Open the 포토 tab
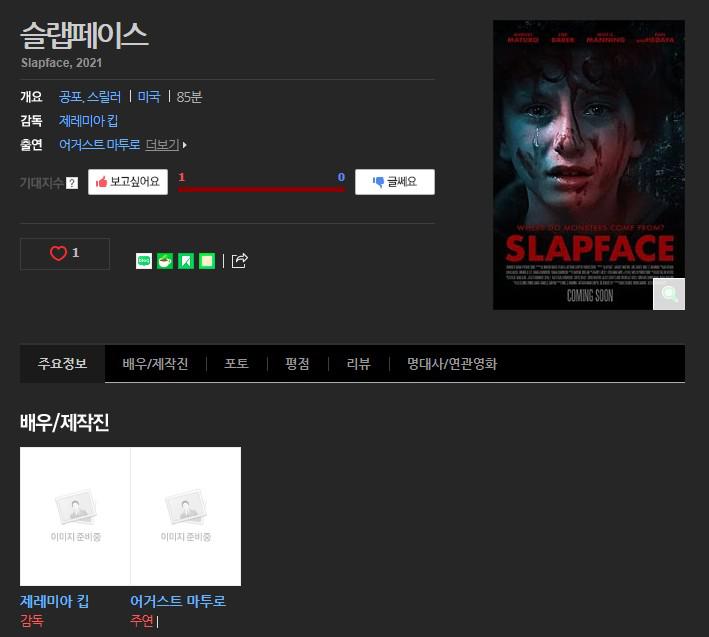The image size is (709, 637). (x=236, y=363)
